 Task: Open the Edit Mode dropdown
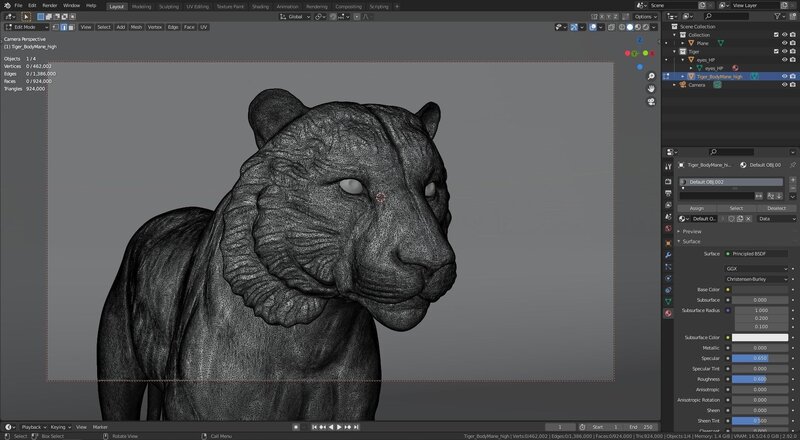[x=23, y=27]
